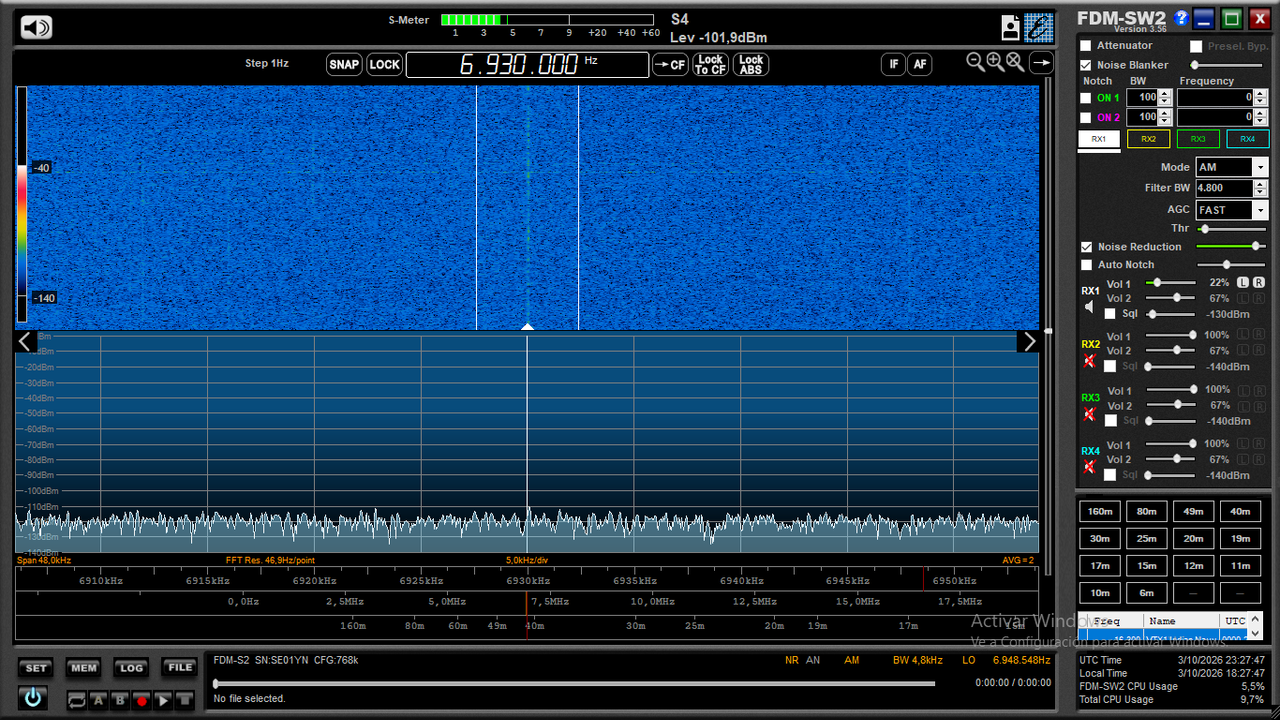Image resolution: width=1280 pixels, height=720 pixels.
Task: Click the user profile document icon
Action: [1011, 27]
